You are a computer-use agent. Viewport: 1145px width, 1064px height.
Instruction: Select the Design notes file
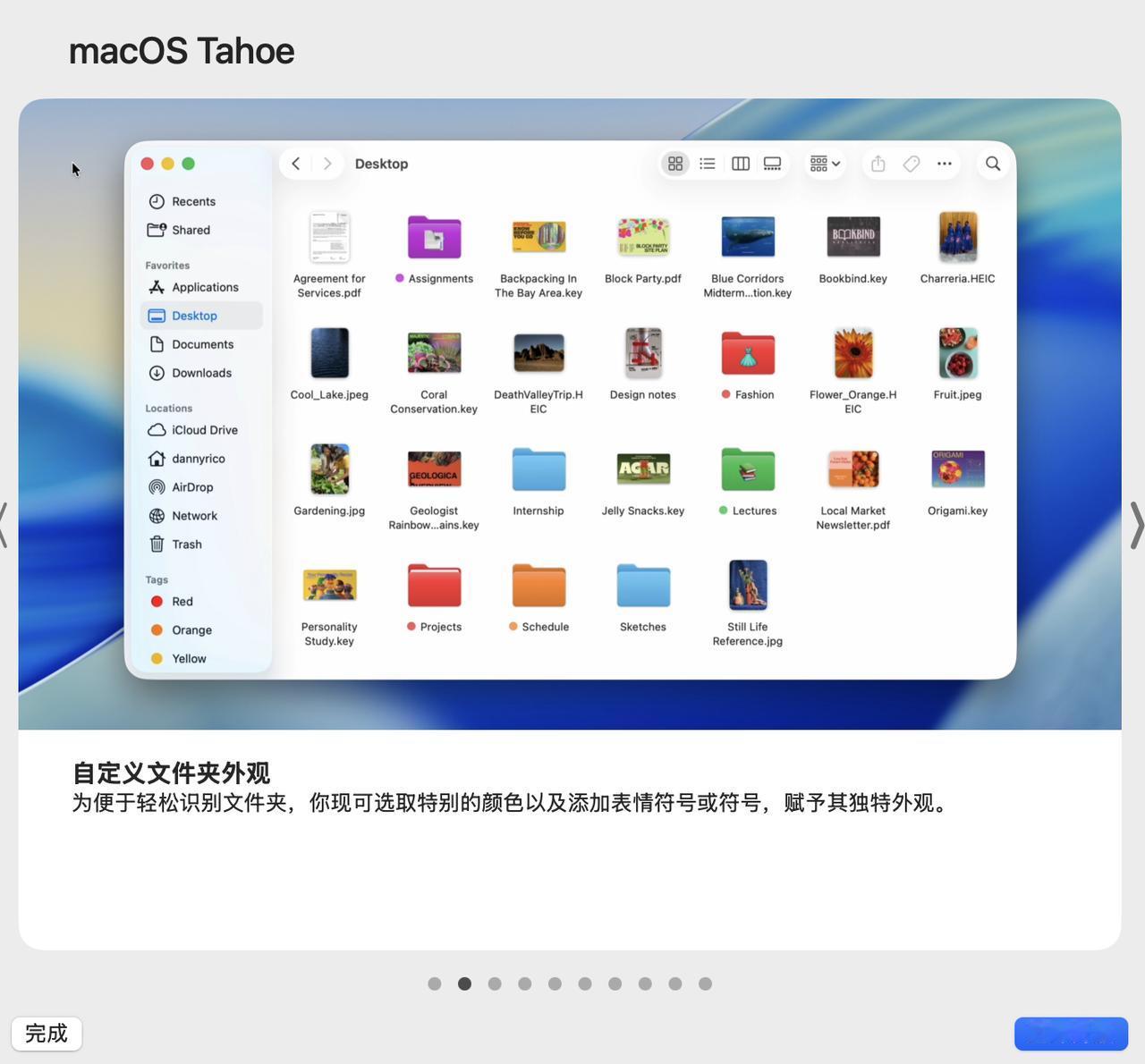click(643, 353)
